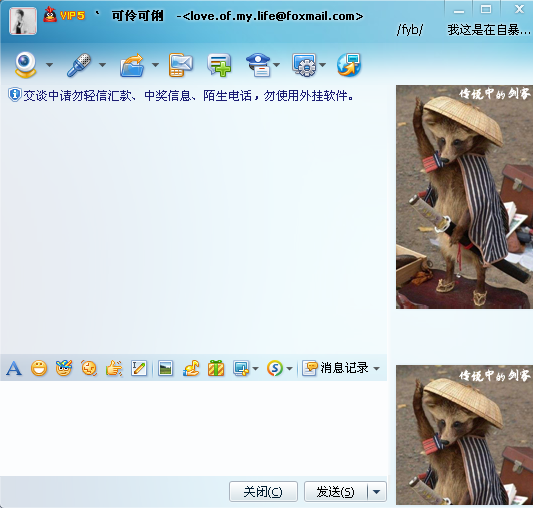Open the font settings A icon
The image size is (533, 508).
pos(14,368)
